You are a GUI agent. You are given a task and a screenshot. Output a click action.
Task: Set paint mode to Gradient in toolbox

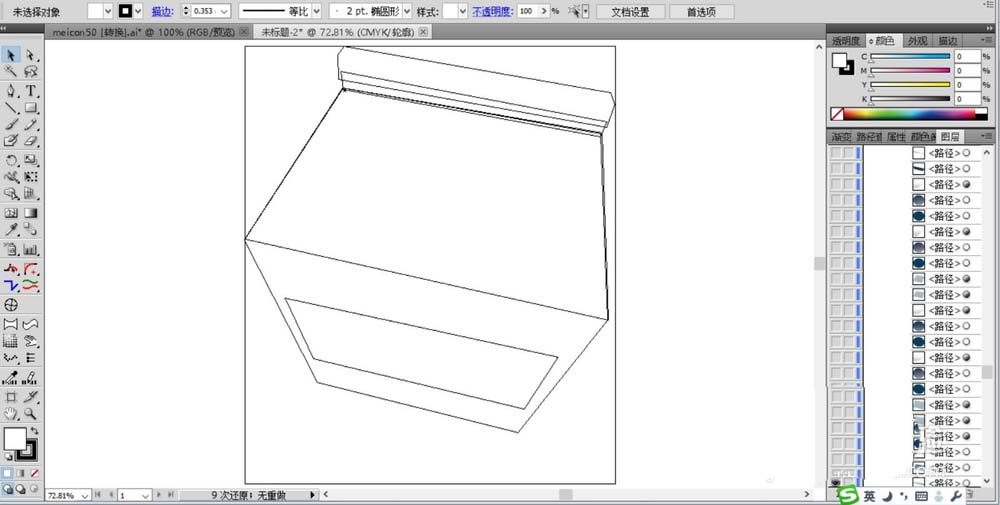tap(20, 474)
